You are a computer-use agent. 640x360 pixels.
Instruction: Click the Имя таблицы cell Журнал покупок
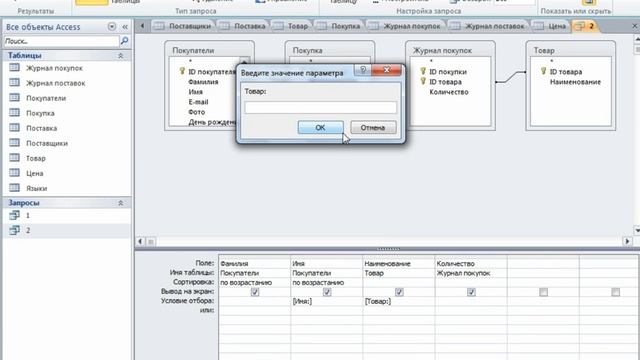(x=471, y=273)
